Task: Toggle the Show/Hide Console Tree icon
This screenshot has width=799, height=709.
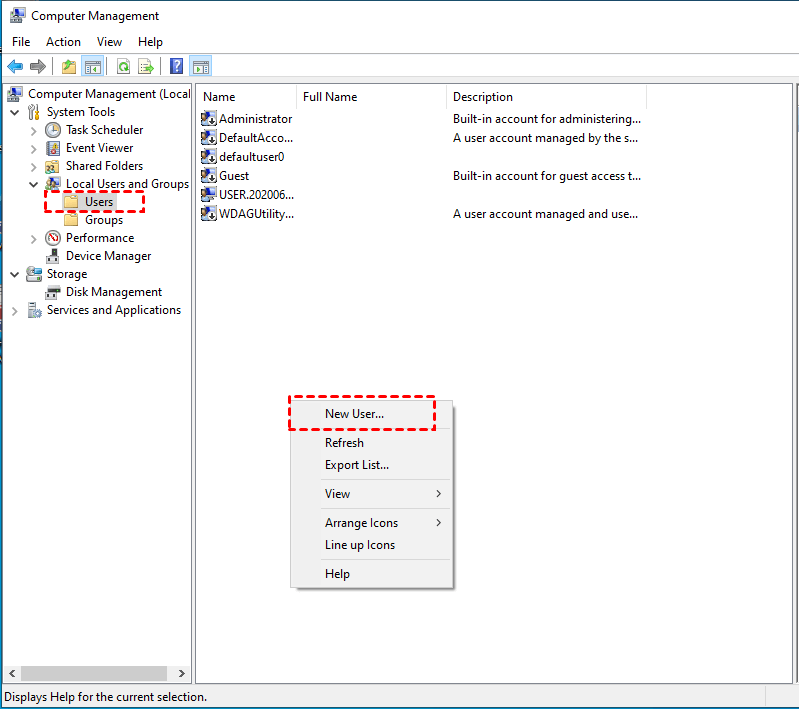Action: click(92, 67)
